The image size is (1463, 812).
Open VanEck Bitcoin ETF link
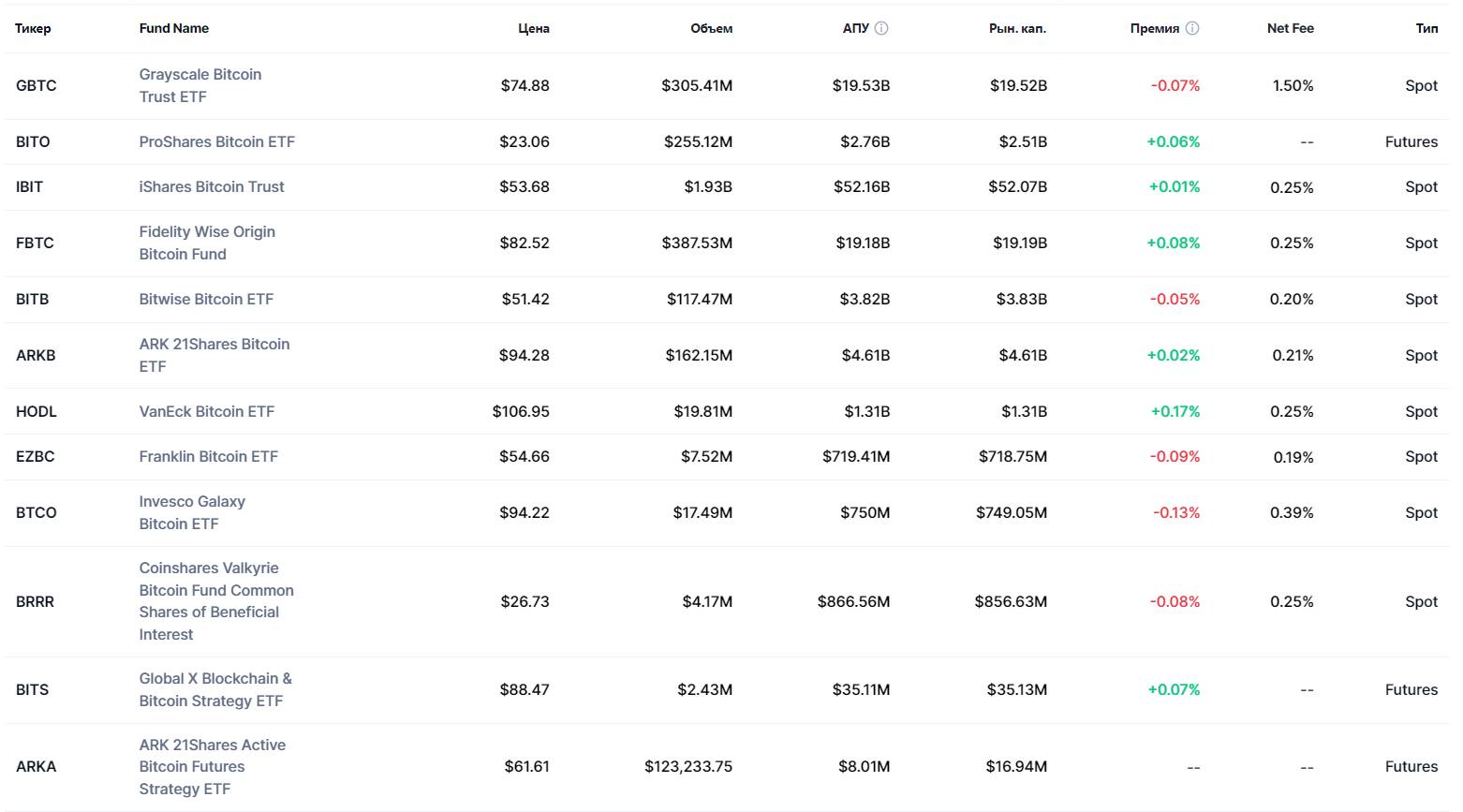[x=207, y=411]
